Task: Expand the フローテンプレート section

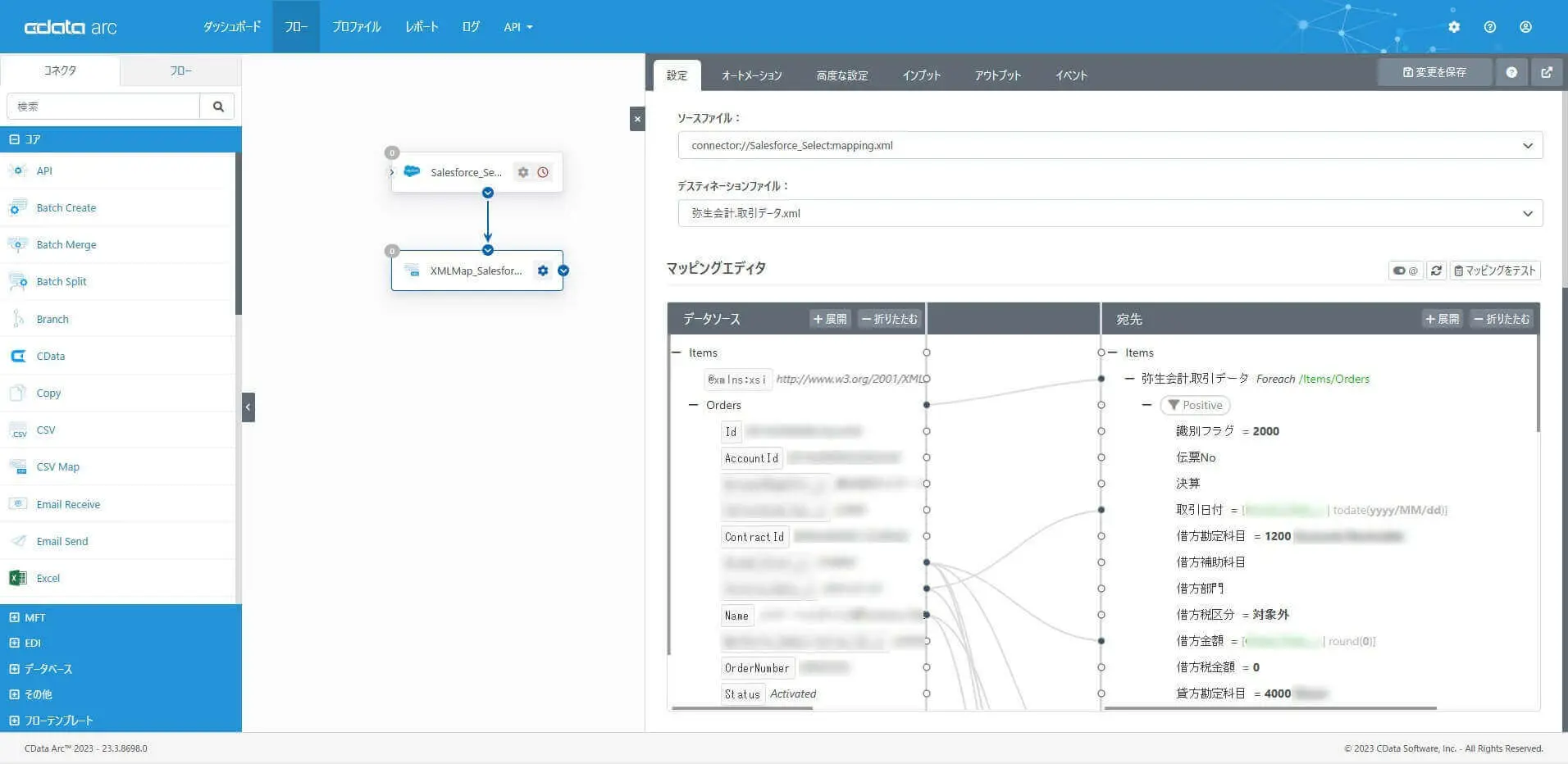Action: 15,721
